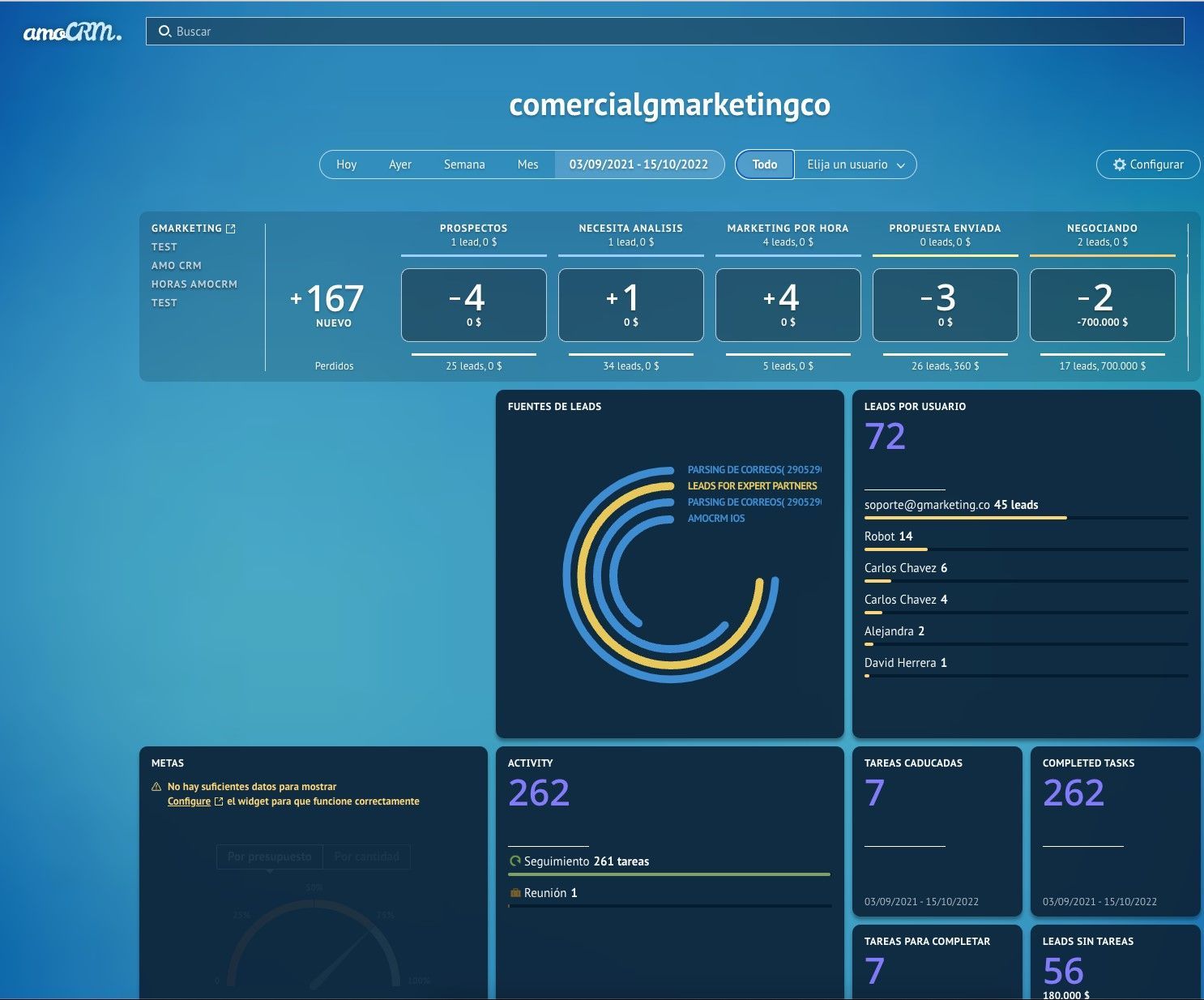Select the Ayer period tab
Viewport: 1204px width, 1000px height.
(400, 165)
